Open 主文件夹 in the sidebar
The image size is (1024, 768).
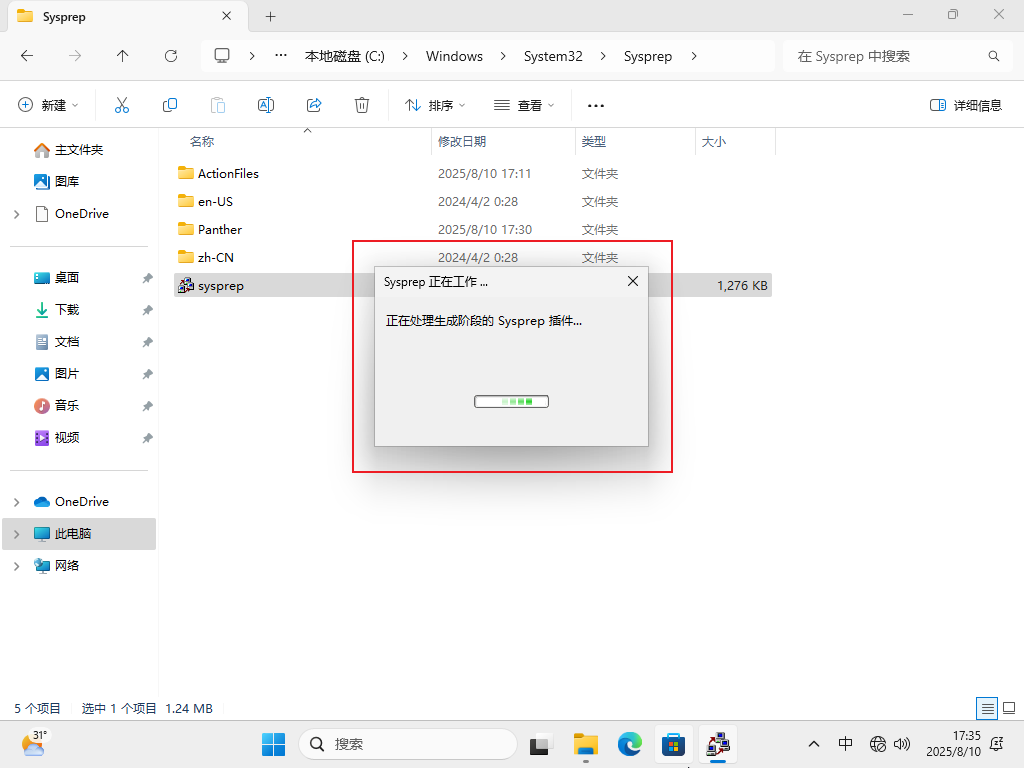point(78,150)
